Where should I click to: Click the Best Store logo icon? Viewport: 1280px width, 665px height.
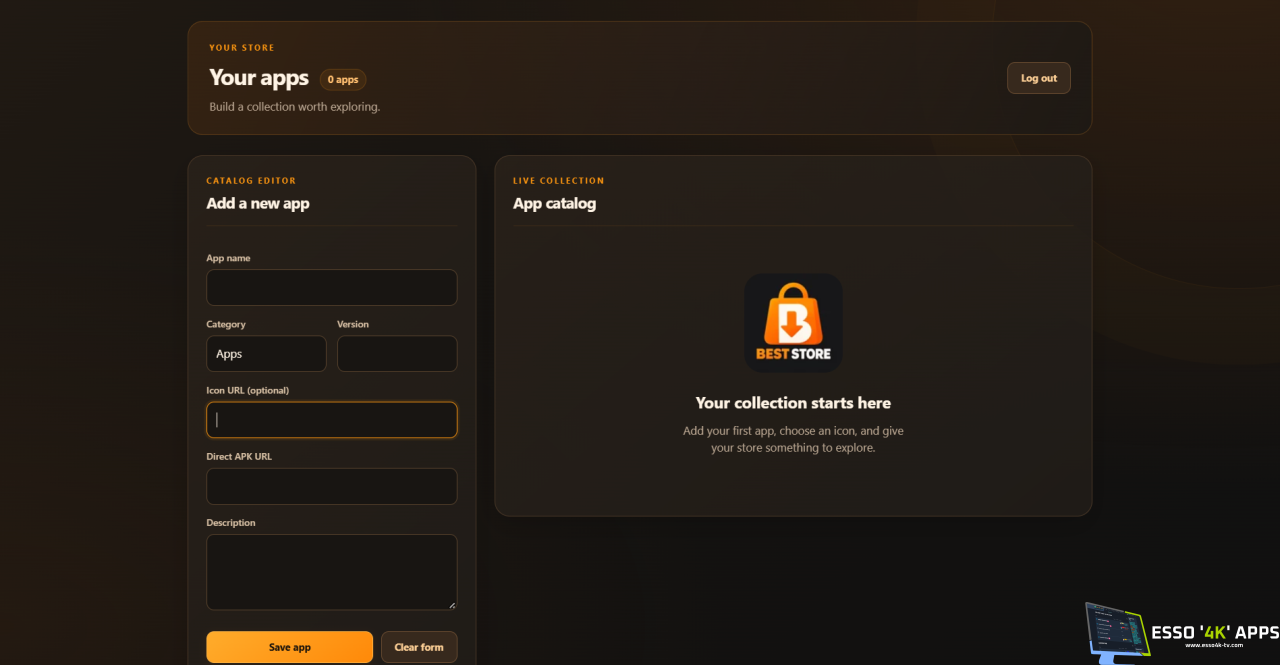[793, 323]
